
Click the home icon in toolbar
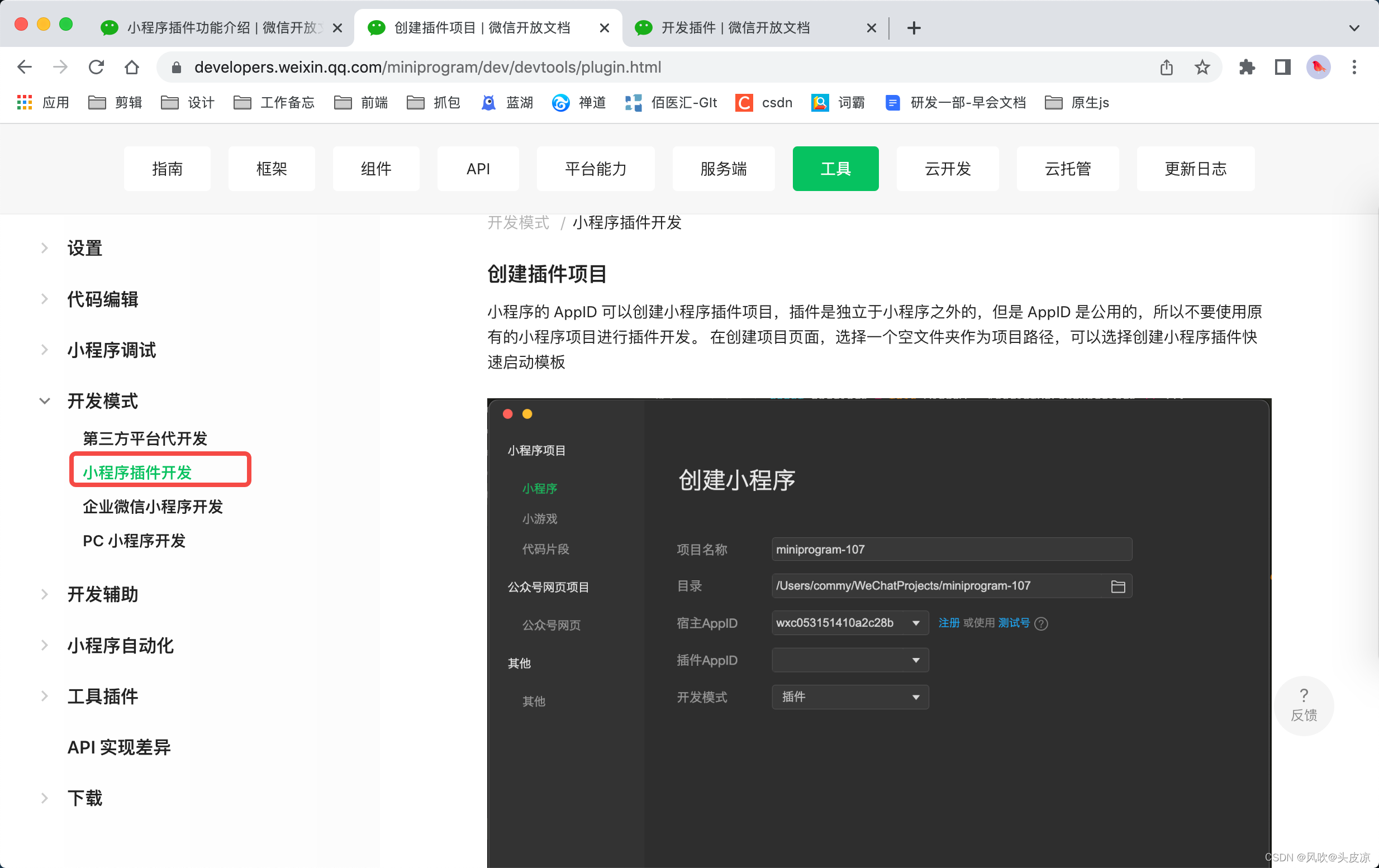(x=132, y=67)
